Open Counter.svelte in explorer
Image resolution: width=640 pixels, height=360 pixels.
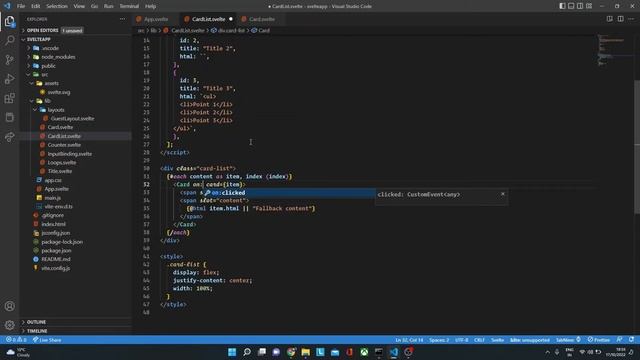pyautogui.click(x=64, y=145)
